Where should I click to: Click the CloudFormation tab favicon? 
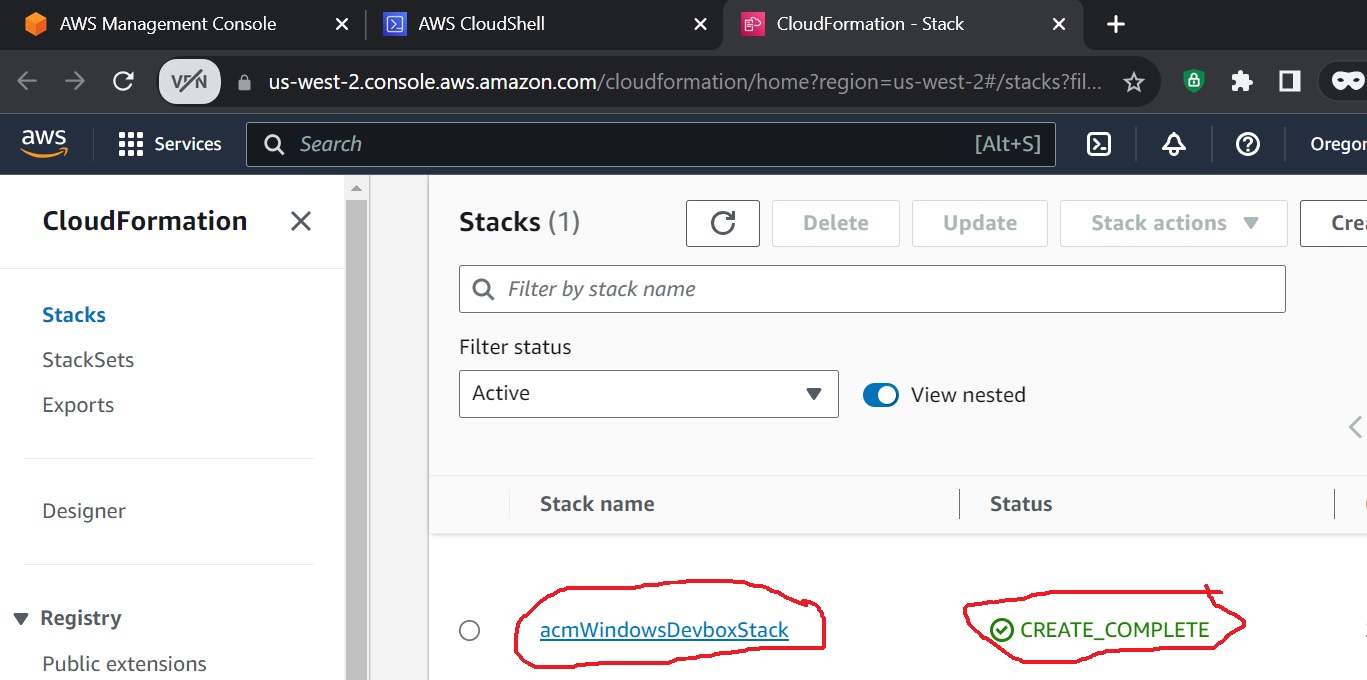tap(752, 24)
